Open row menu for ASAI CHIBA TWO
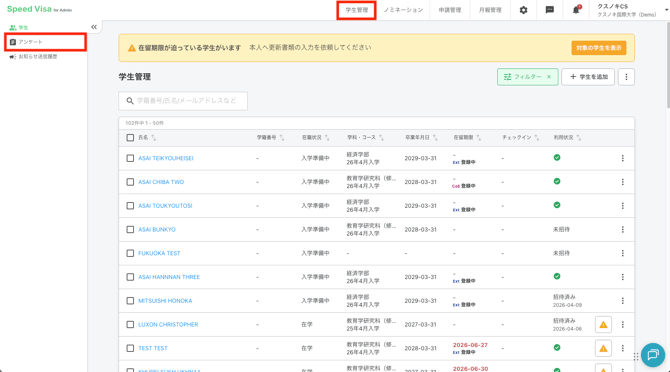 click(x=623, y=182)
